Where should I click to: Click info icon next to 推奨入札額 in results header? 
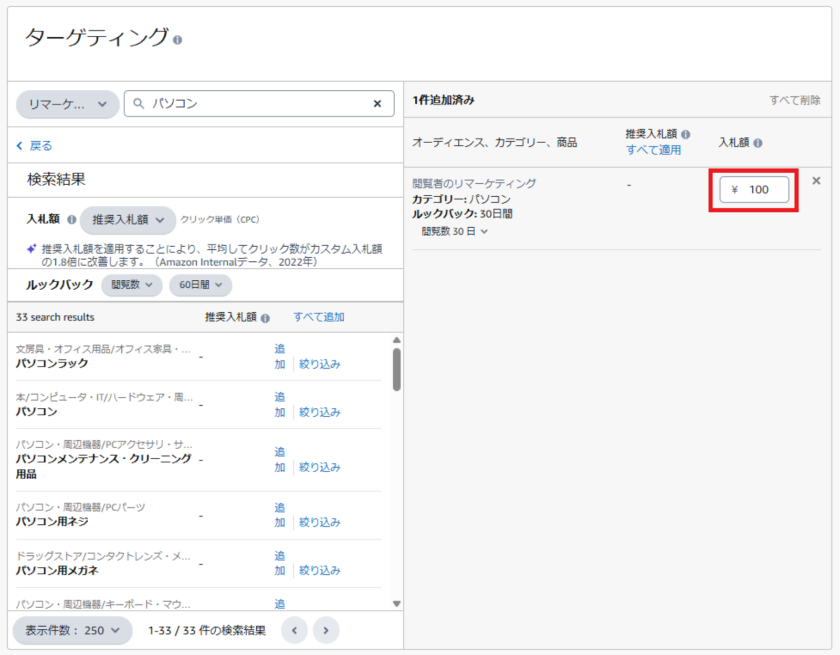tap(265, 318)
